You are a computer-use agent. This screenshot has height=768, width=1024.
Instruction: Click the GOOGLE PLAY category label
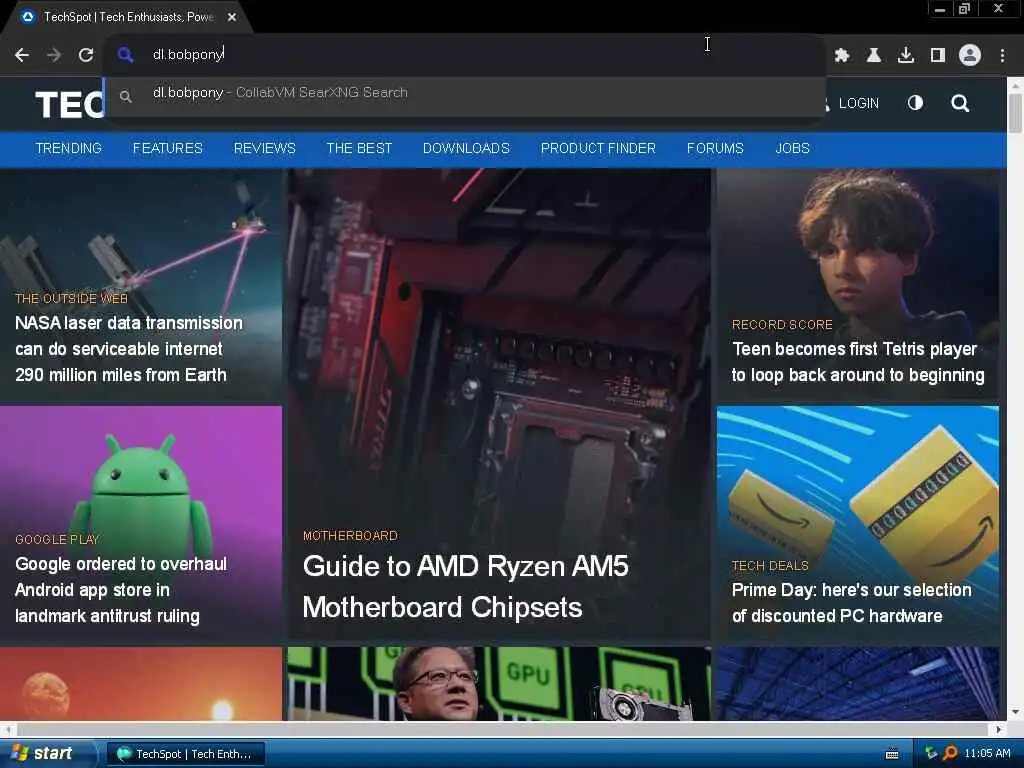[x=57, y=539]
